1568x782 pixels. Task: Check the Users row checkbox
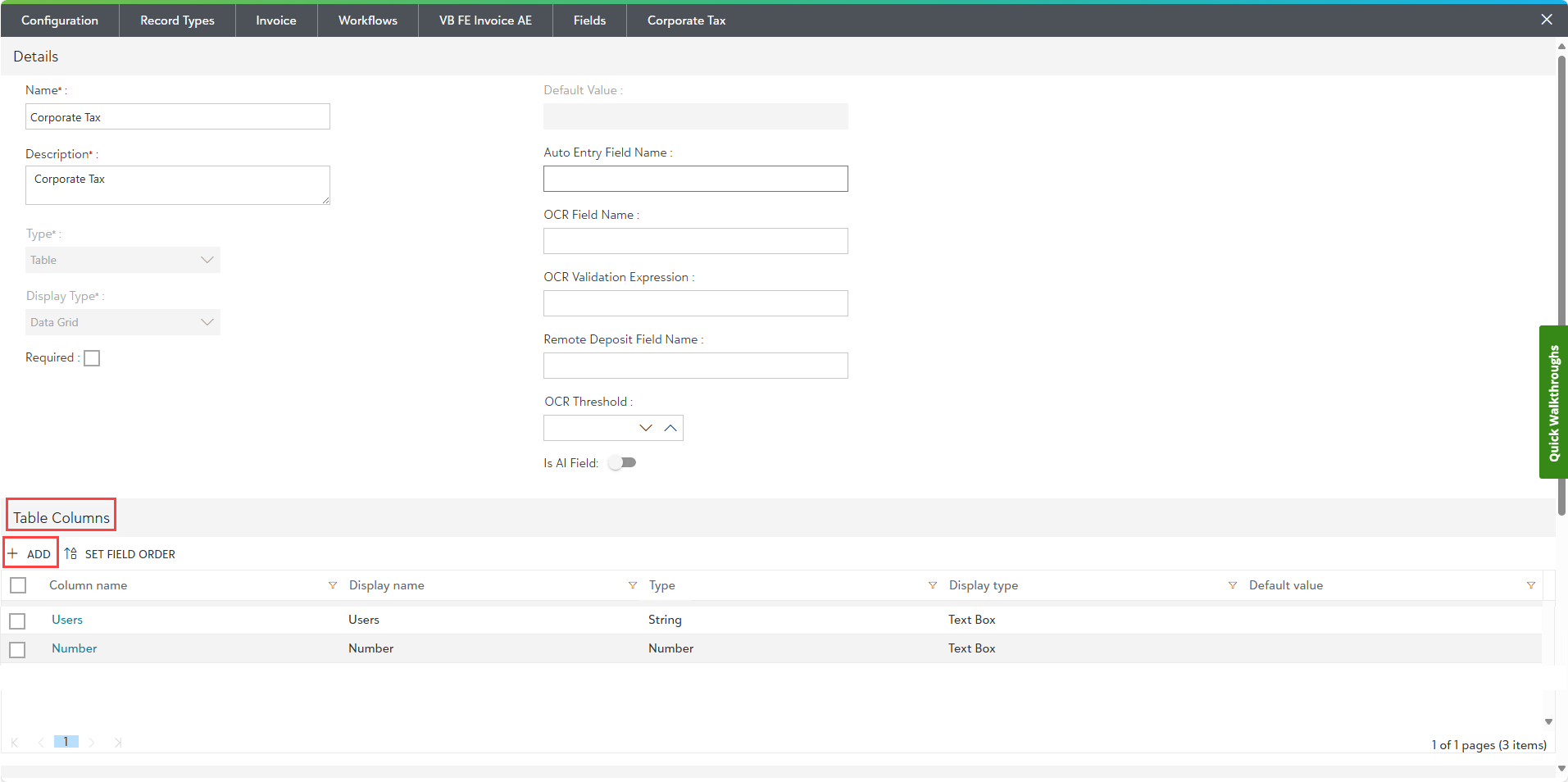[x=17, y=621]
